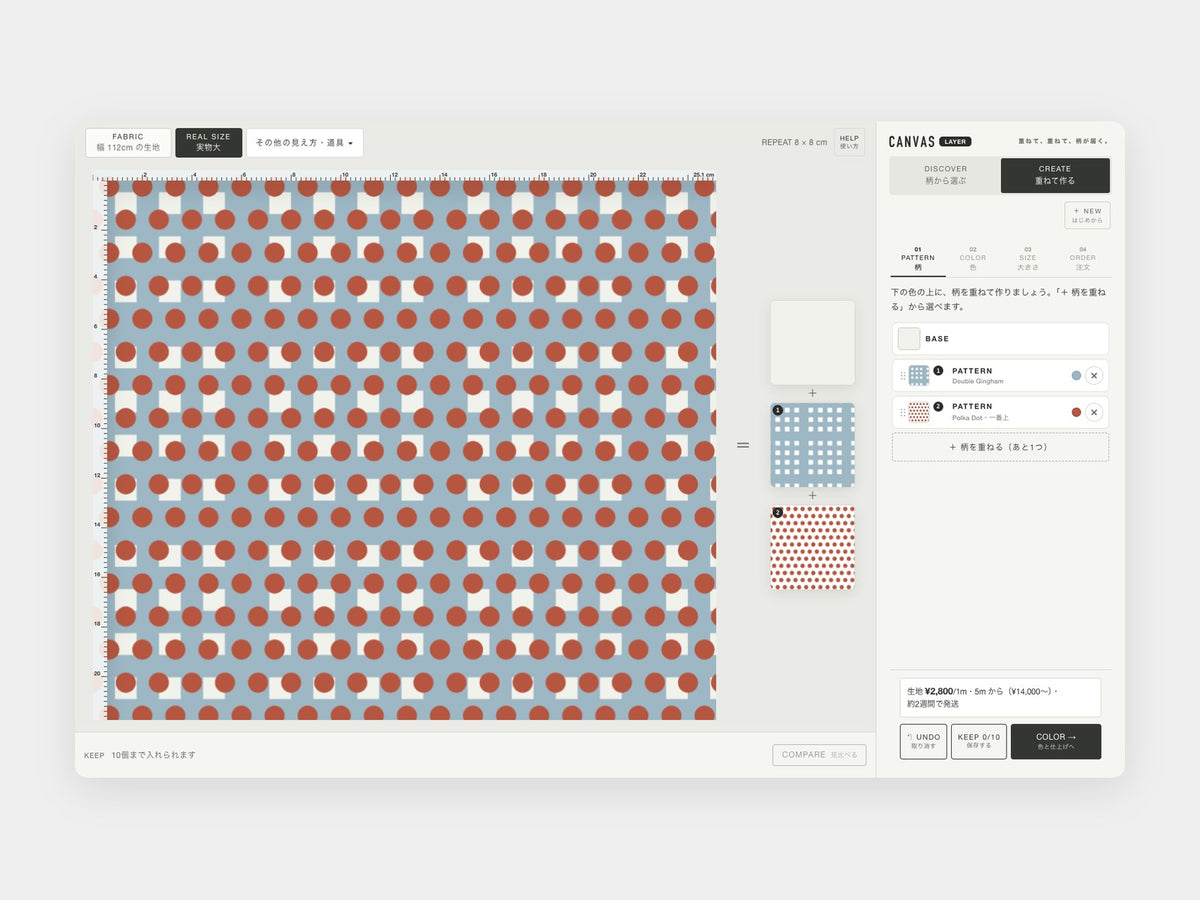Switch to DISCOVER mode
Viewport: 1200px width, 900px height.
(945, 175)
